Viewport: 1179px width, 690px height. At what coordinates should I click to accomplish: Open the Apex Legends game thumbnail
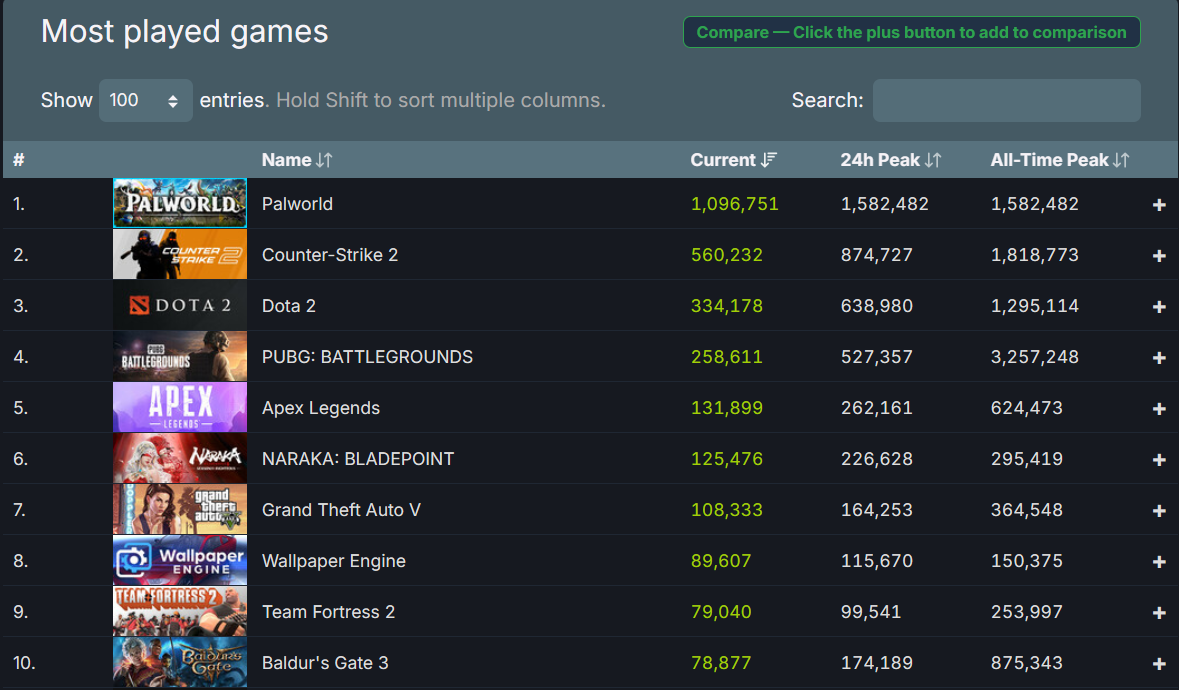click(x=180, y=407)
